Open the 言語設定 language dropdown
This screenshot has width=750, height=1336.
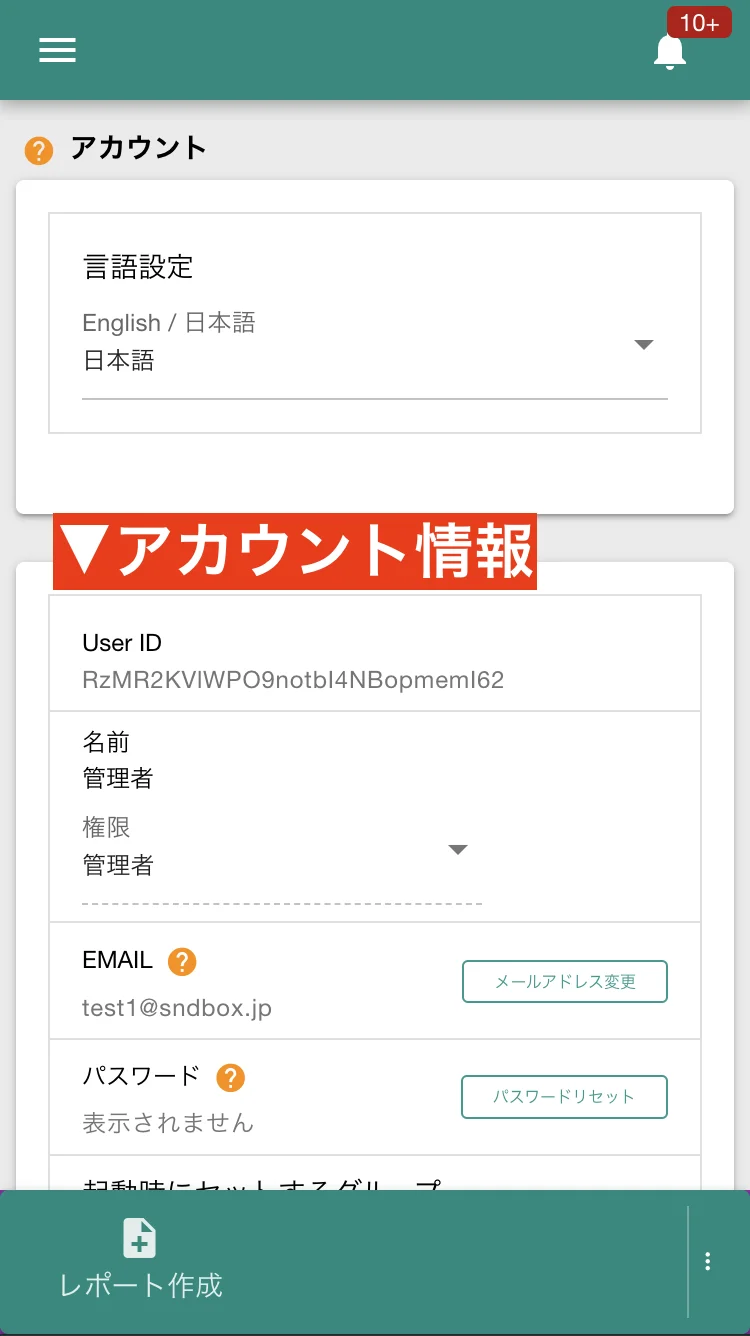click(x=375, y=354)
